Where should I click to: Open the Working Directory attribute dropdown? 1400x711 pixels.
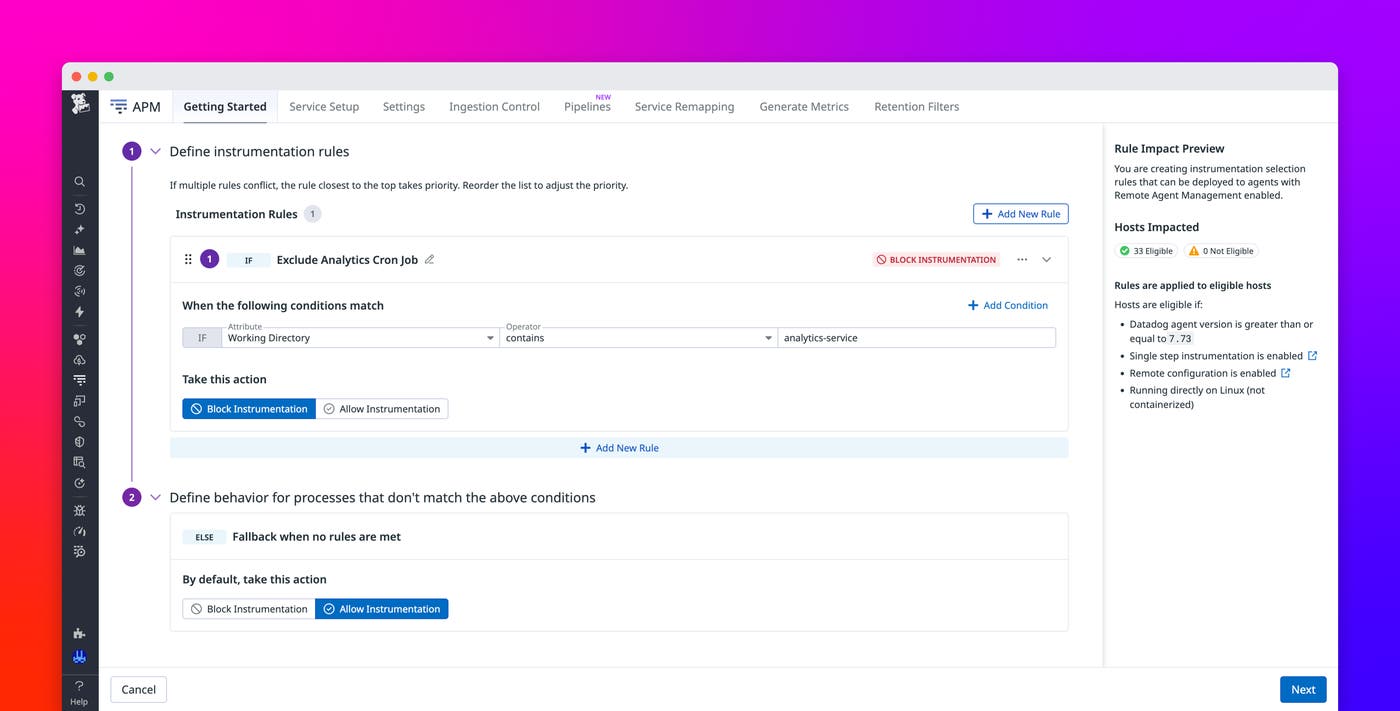(360, 337)
